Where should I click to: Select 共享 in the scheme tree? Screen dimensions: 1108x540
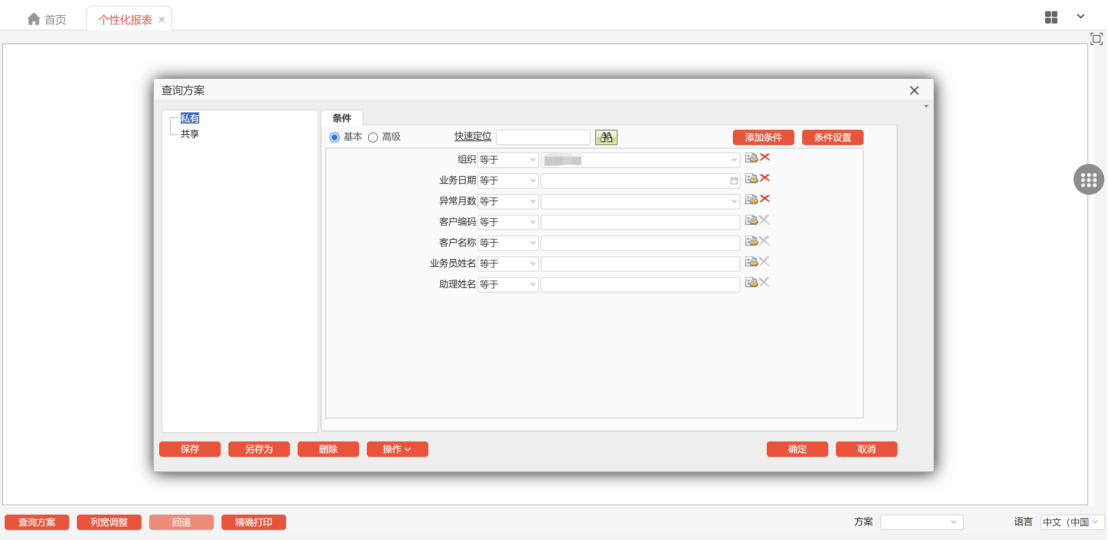190,134
